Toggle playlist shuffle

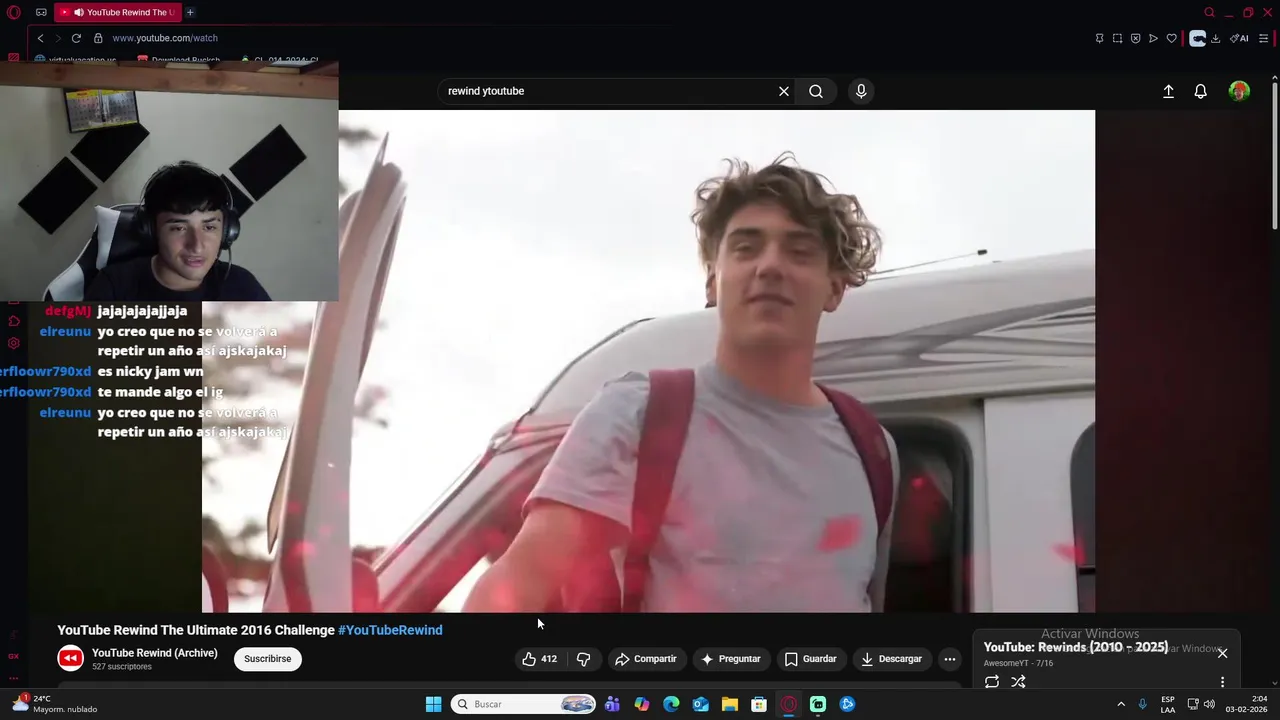tap(1018, 682)
